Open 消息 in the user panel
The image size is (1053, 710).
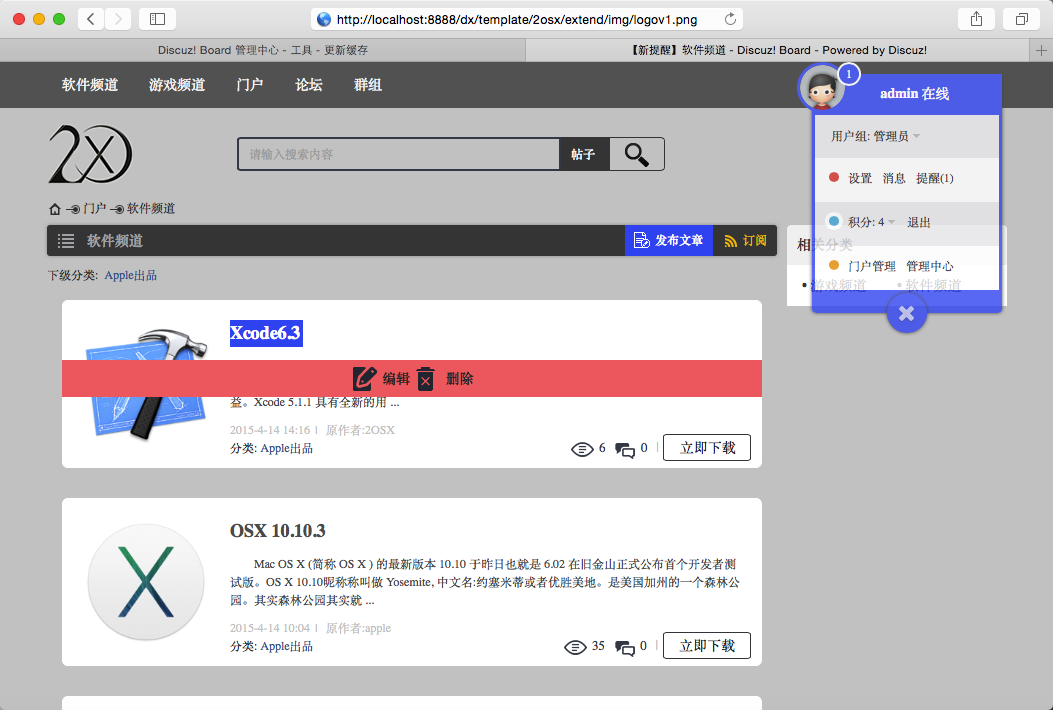pyautogui.click(x=894, y=178)
